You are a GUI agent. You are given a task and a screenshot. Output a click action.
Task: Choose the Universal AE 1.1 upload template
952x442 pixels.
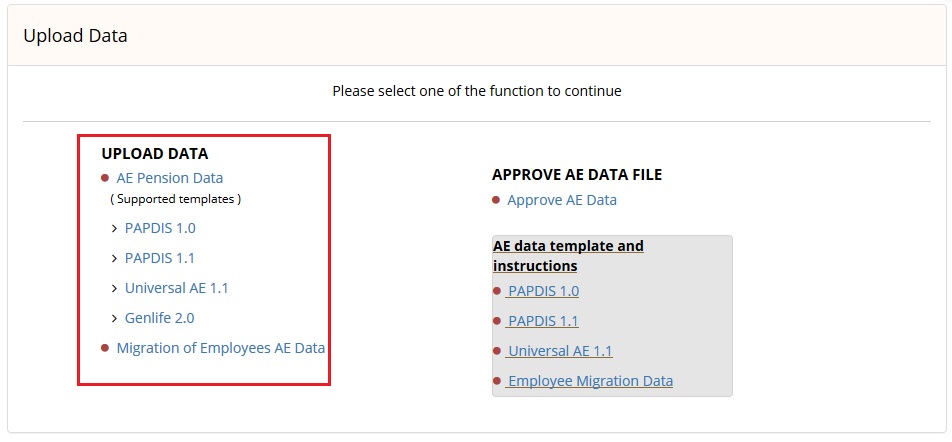pyautogui.click(x=177, y=288)
